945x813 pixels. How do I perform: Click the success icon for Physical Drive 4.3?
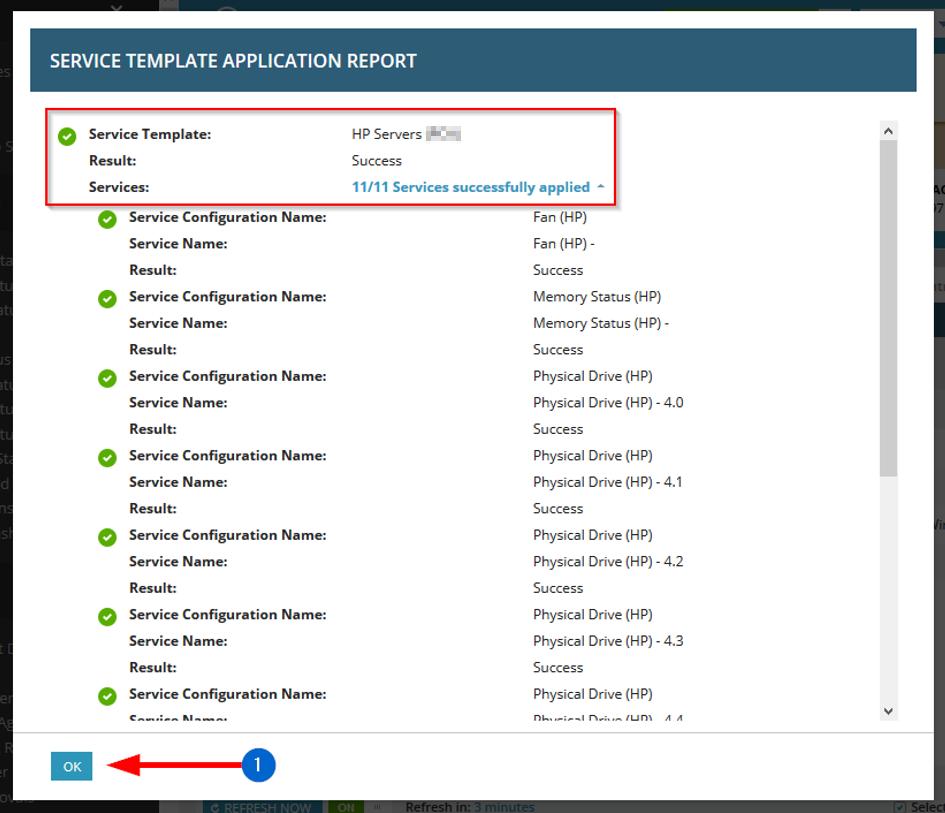pyautogui.click(x=107, y=617)
